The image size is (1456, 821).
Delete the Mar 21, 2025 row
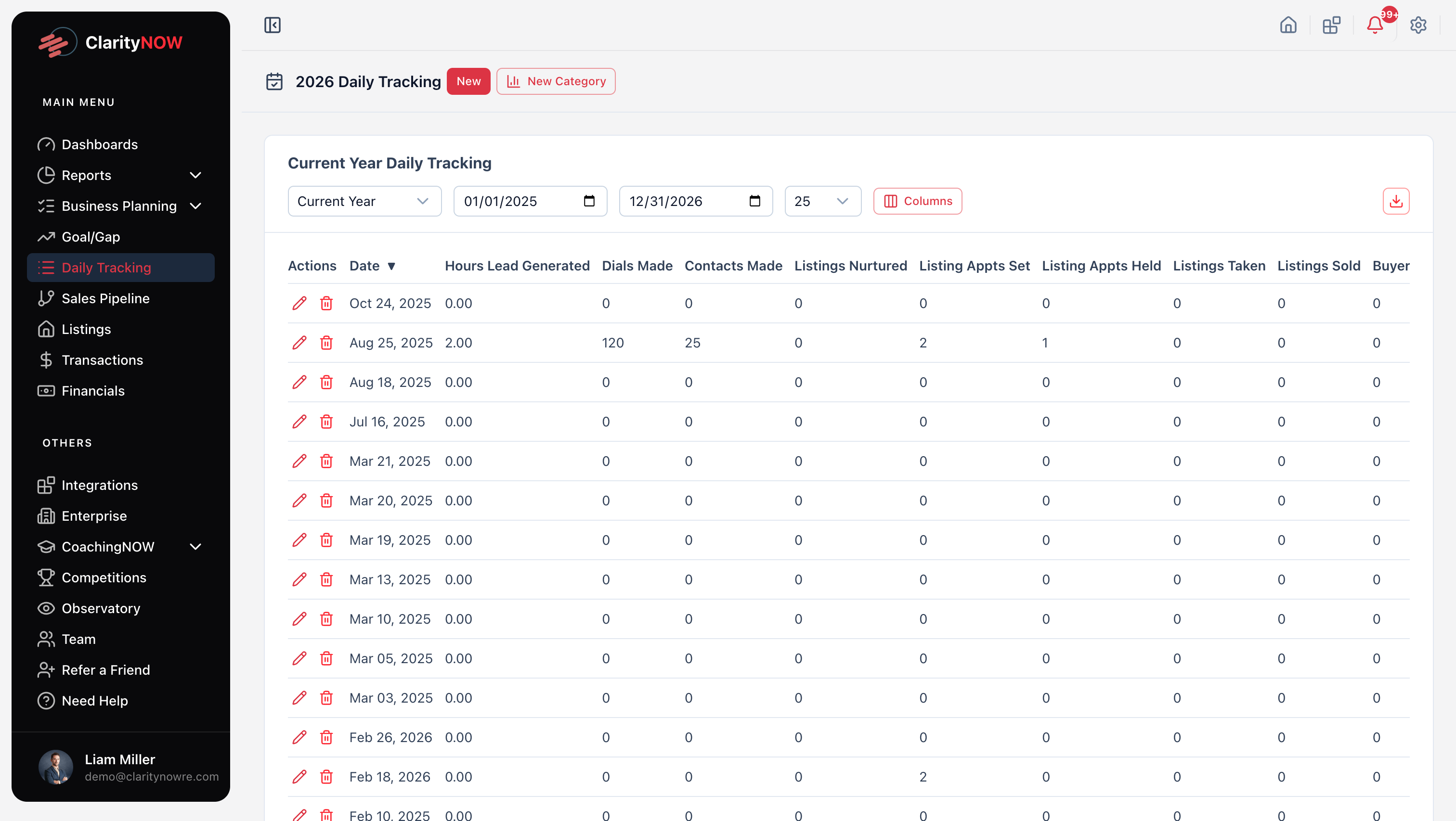[x=326, y=461]
